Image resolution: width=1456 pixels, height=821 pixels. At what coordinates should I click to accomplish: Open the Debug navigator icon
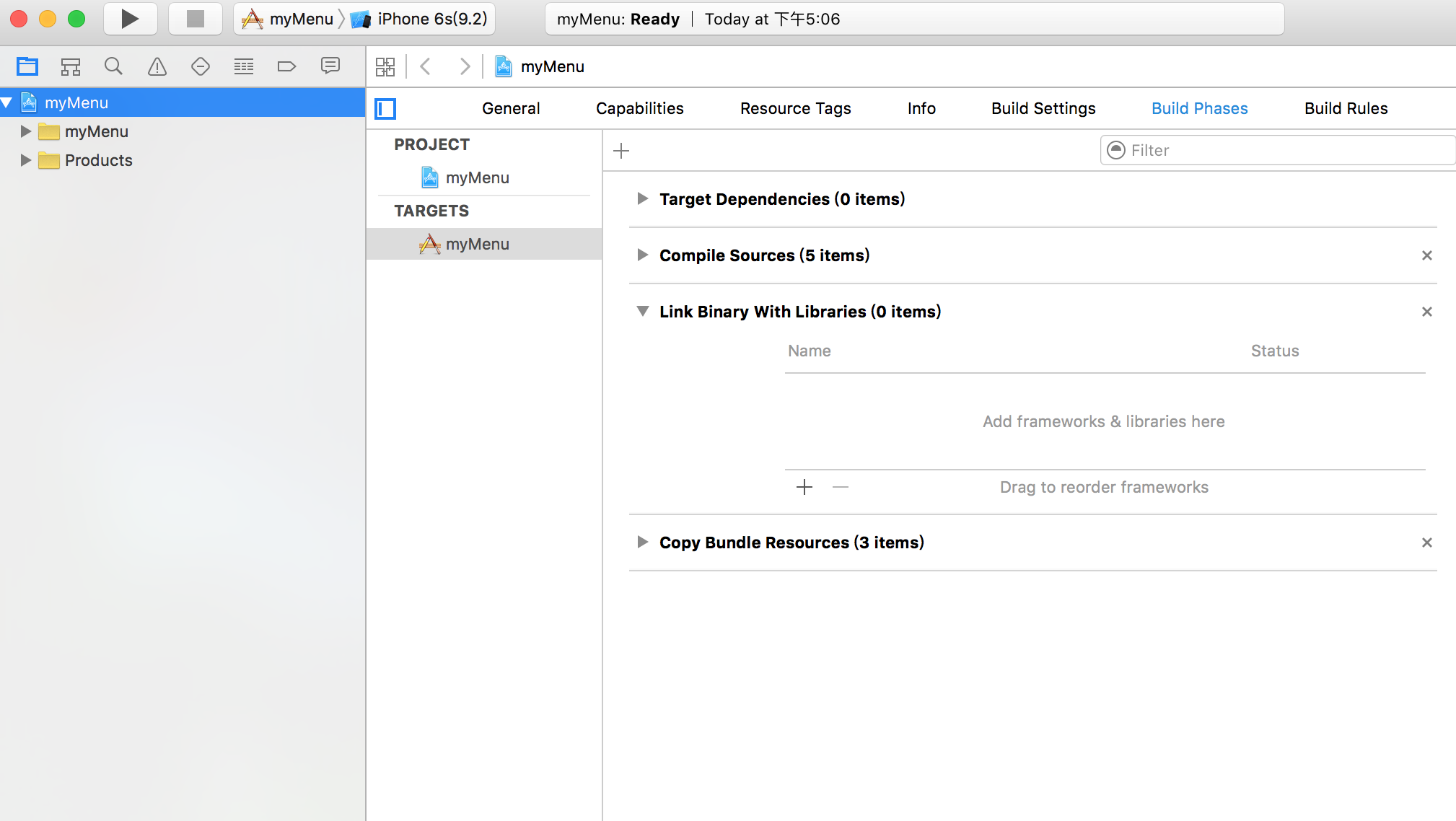click(243, 67)
